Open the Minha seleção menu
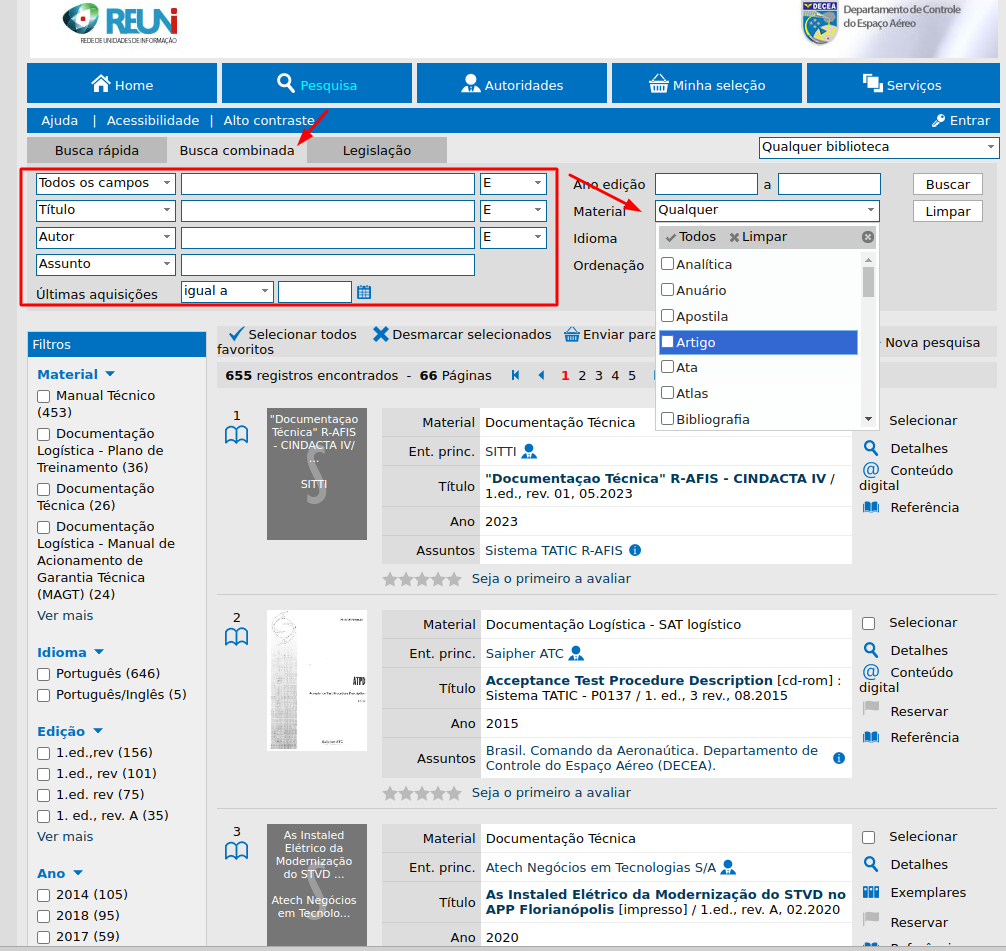The height and width of the screenshot is (951, 1006). coord(707,83)
